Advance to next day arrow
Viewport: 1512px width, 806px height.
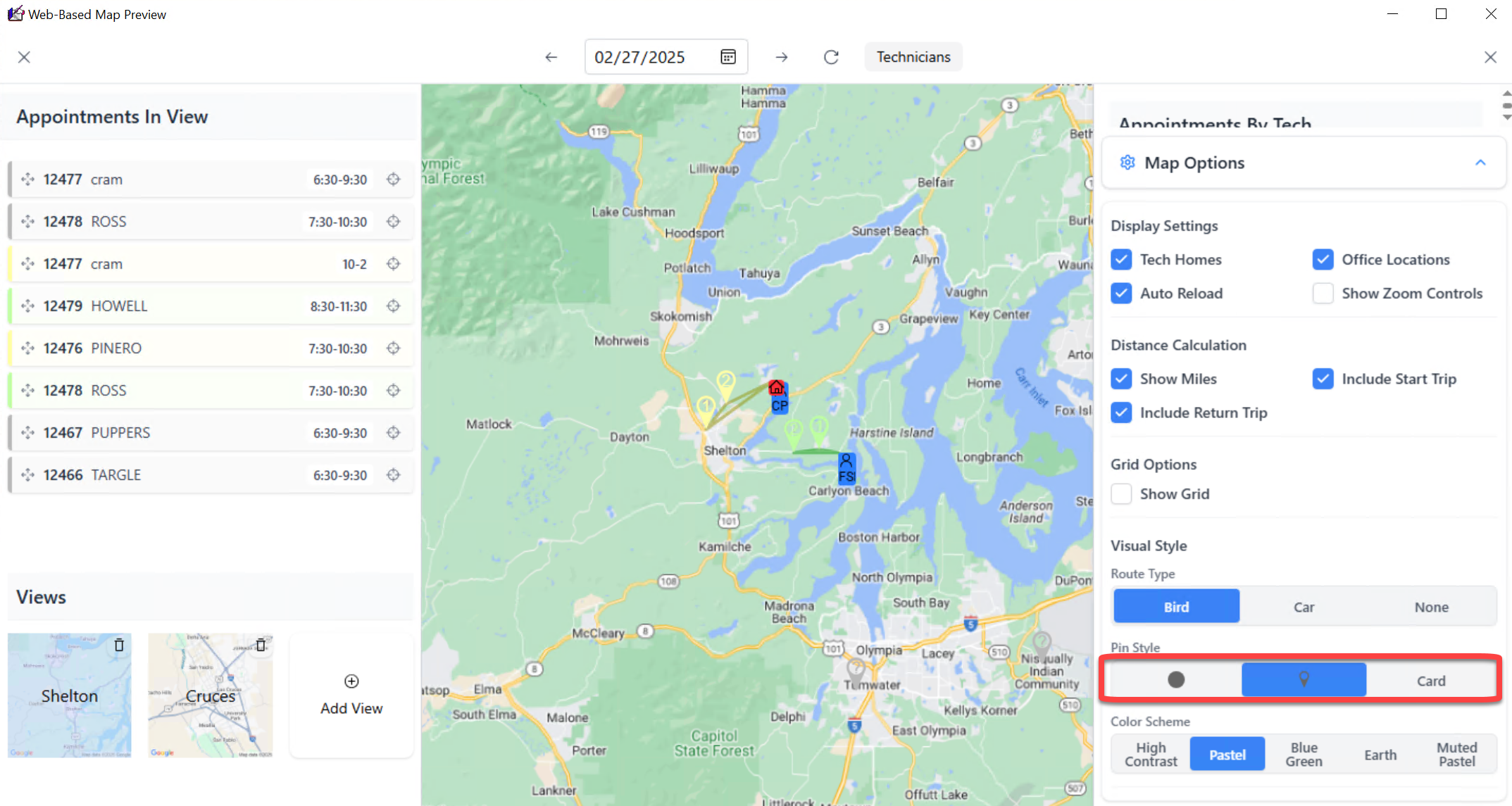pyautogui.click(x=782, y=57)
